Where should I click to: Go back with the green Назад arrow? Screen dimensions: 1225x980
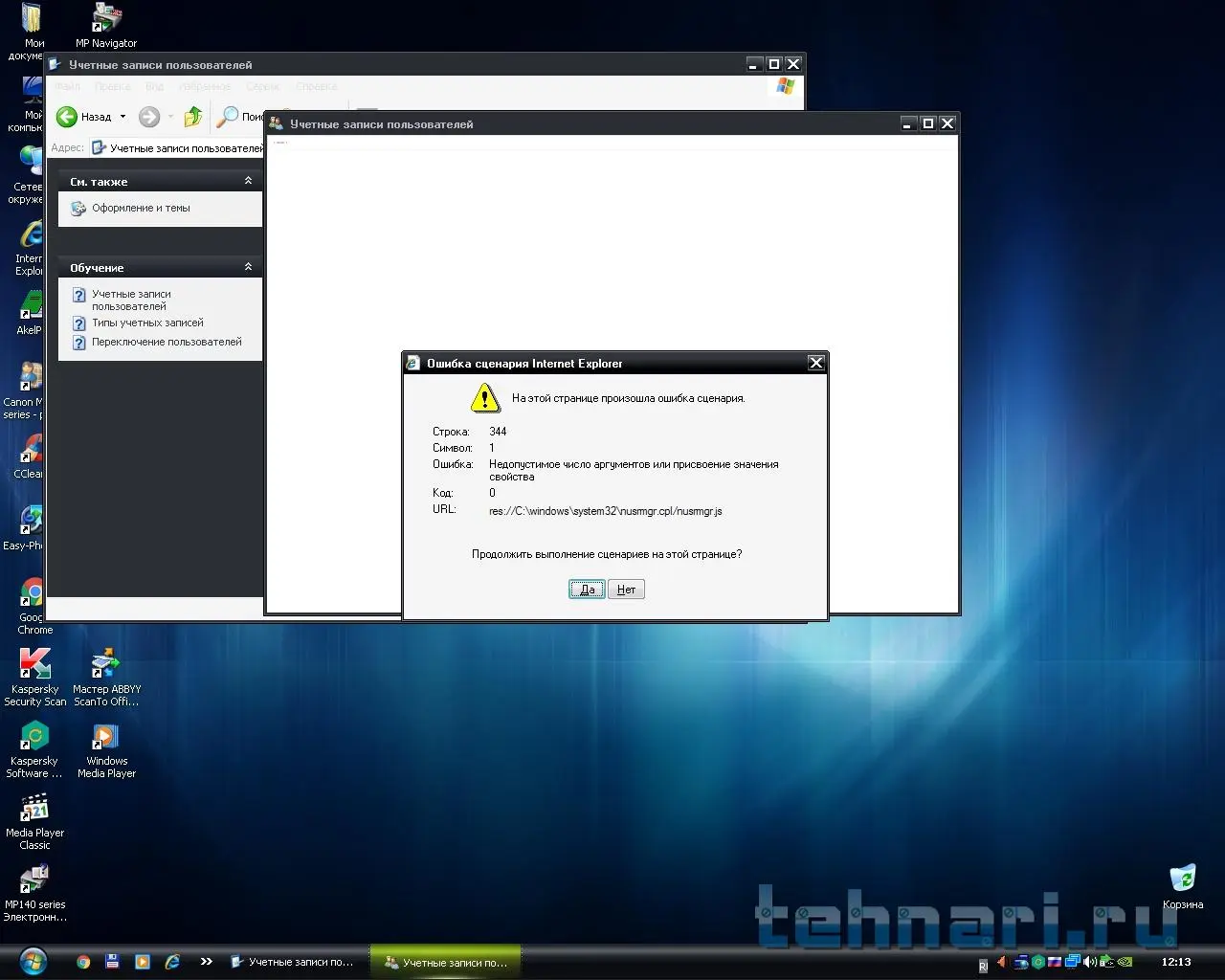(67, 117)
